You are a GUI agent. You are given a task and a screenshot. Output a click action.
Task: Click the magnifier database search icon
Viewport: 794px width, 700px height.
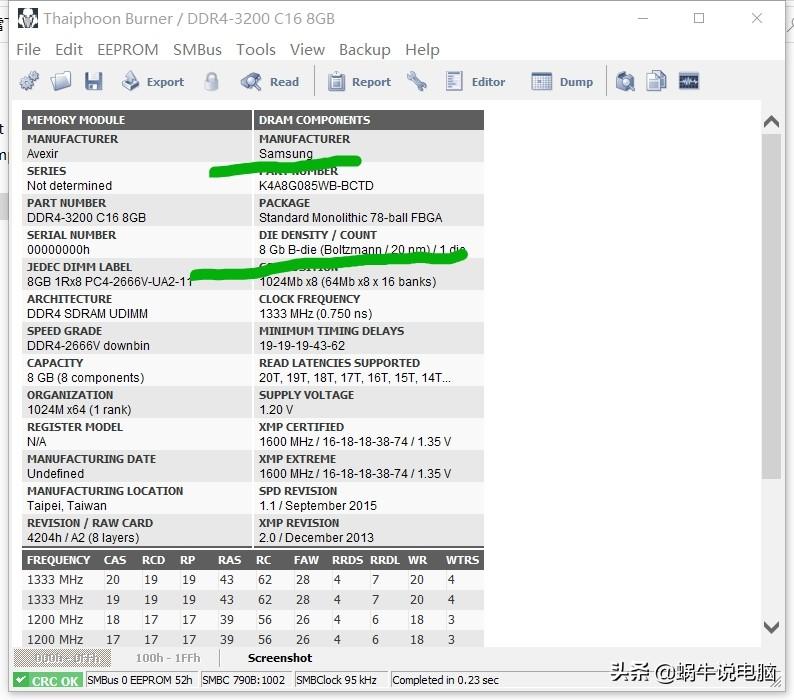[626, 82]
